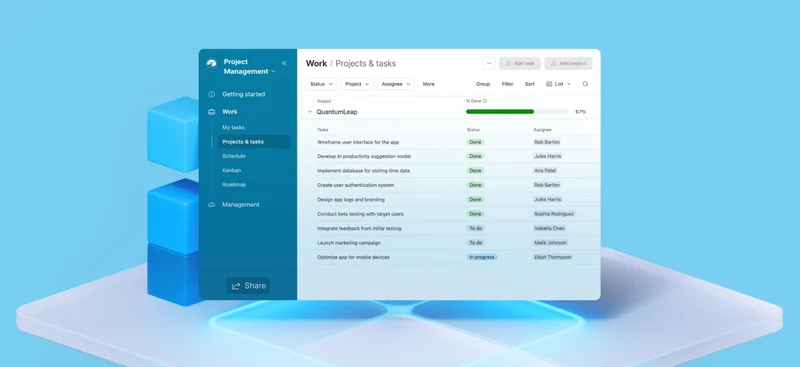The image size is (800, 367).
Task: Click the Add task button
Action: [x=520, y=63]
